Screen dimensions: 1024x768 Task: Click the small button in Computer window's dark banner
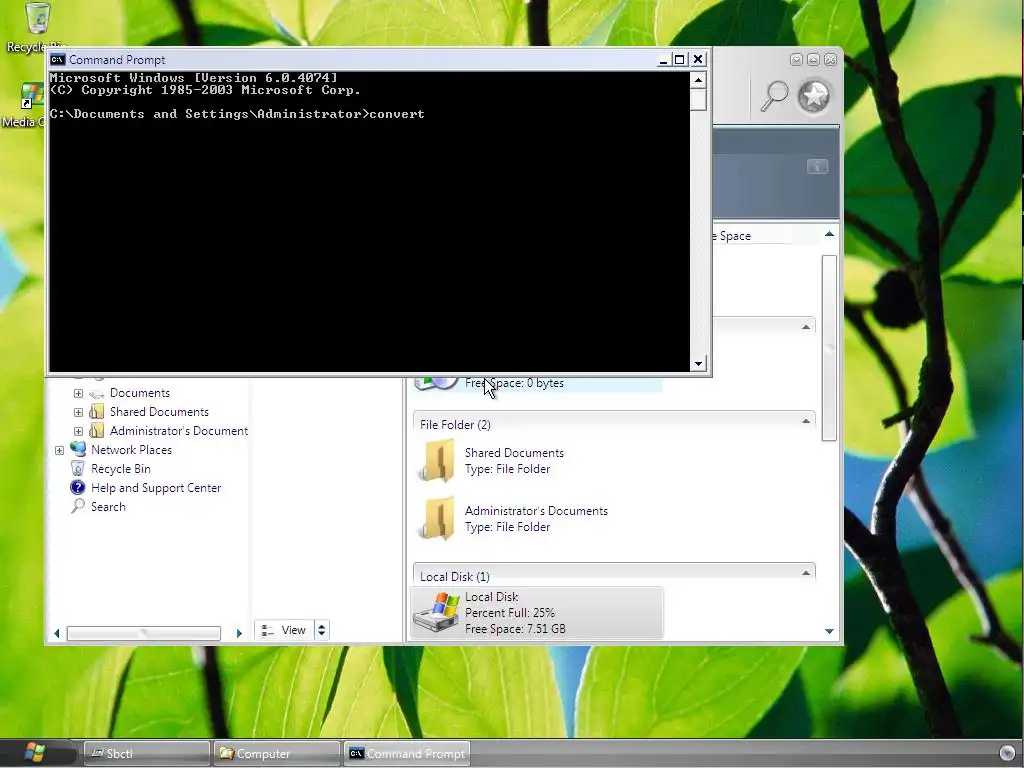[x=817, y=166]
